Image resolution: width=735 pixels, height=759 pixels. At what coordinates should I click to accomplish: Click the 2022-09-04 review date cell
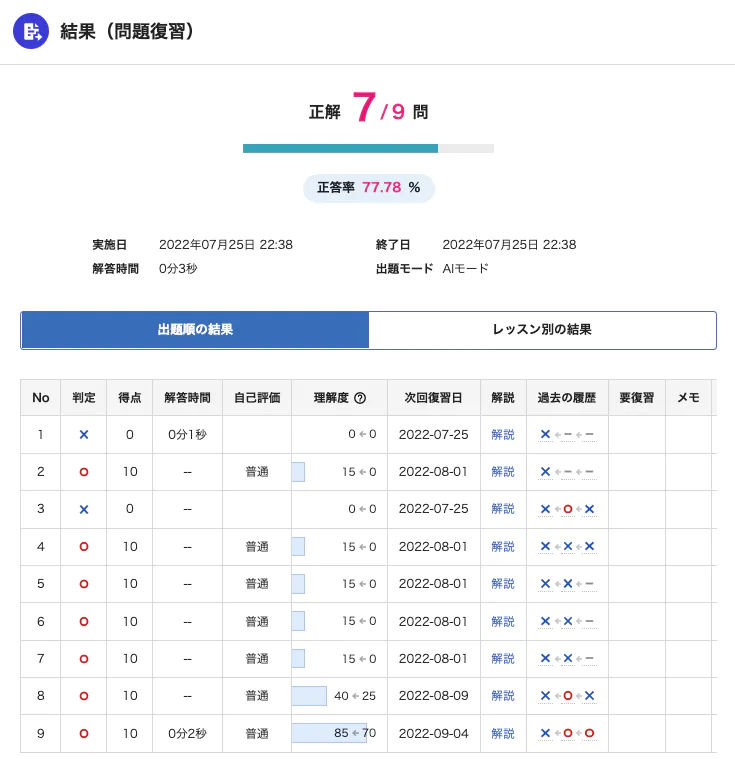click(433, 734)
